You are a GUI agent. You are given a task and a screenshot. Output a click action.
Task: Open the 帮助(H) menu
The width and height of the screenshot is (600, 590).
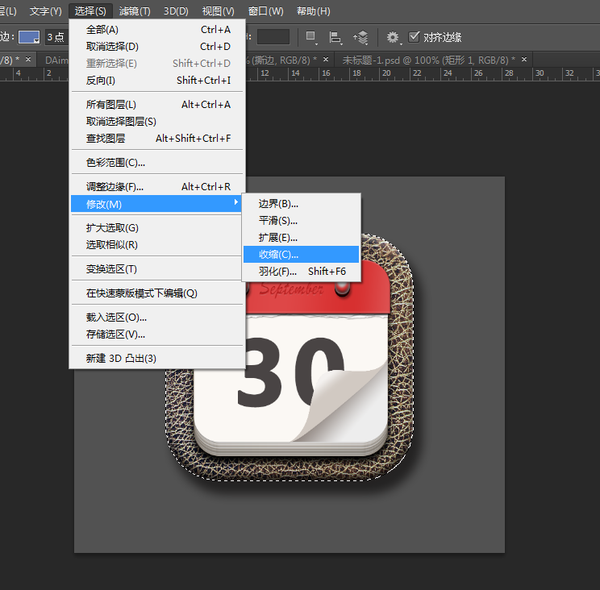(x=313, y=11)
